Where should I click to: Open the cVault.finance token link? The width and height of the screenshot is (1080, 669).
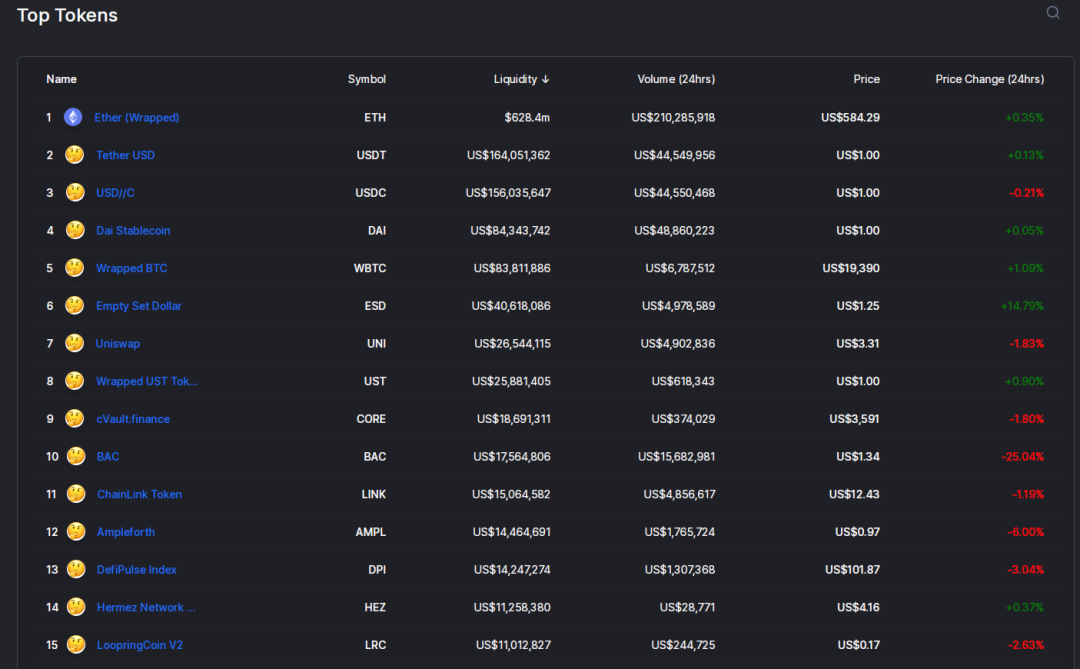tap(133, 419)
